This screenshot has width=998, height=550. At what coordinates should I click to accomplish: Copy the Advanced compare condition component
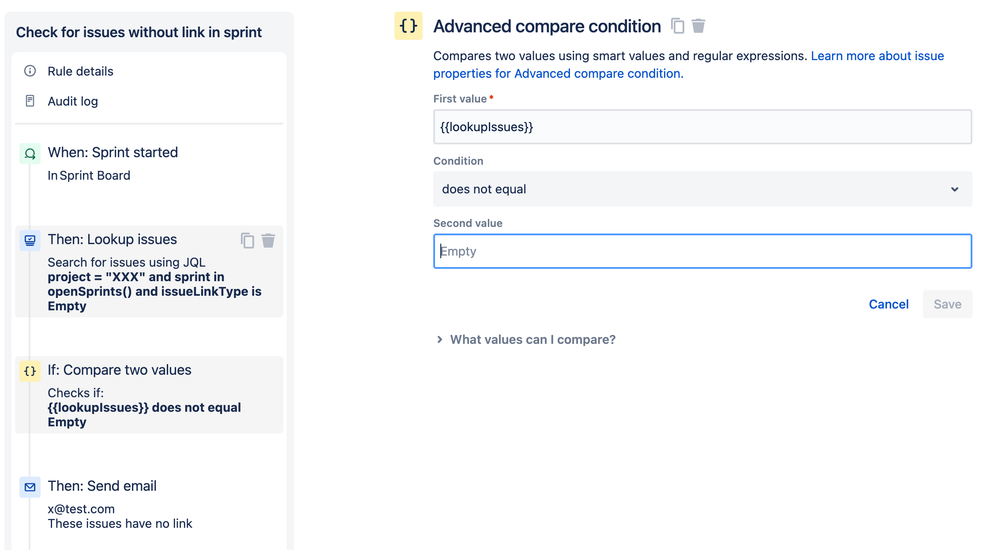click(678, 26)
